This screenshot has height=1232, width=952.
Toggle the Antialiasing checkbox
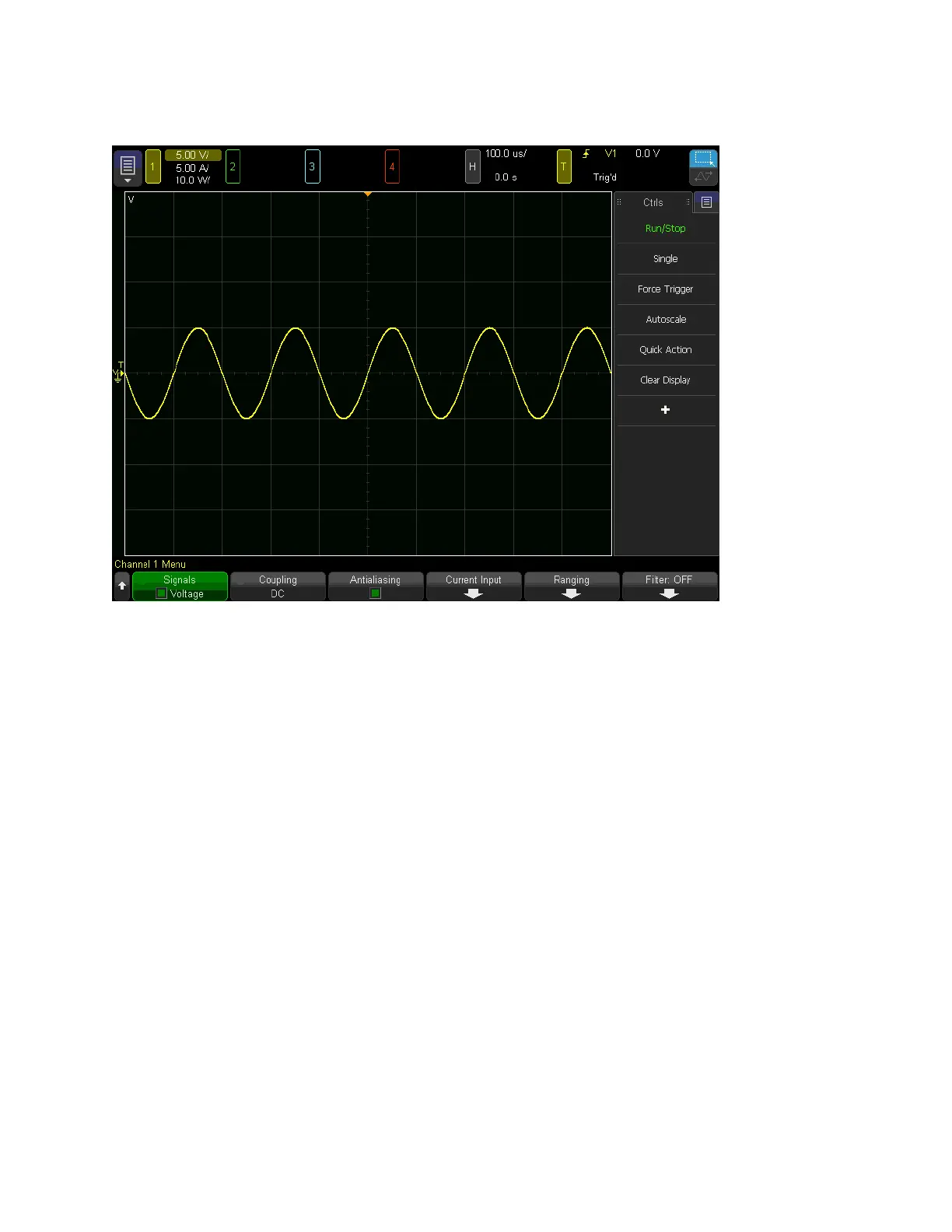coord(376,593)
